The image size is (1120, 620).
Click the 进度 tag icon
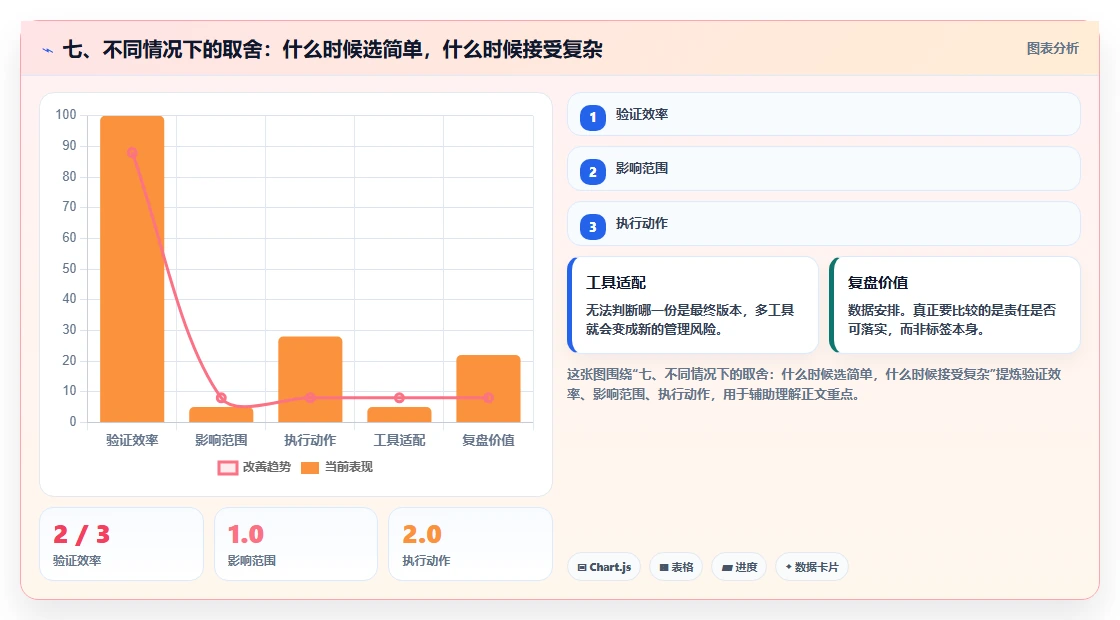click(x=726, y=567)
